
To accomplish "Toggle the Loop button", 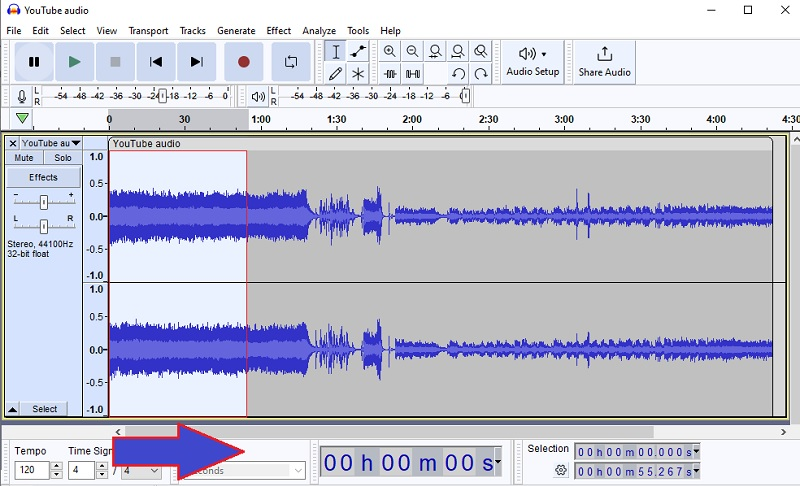I will pyautogui.click(x=291, y=62).
